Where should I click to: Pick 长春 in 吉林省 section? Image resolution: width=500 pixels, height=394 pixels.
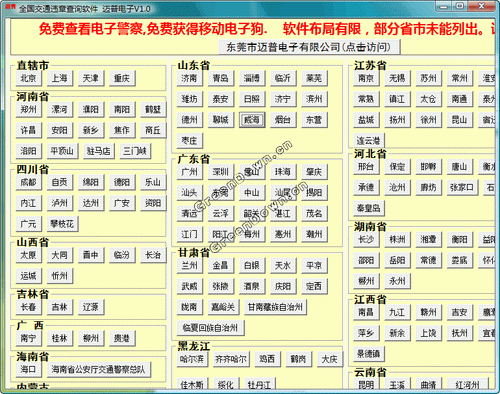pyautogui.click(x=28, y=307)
